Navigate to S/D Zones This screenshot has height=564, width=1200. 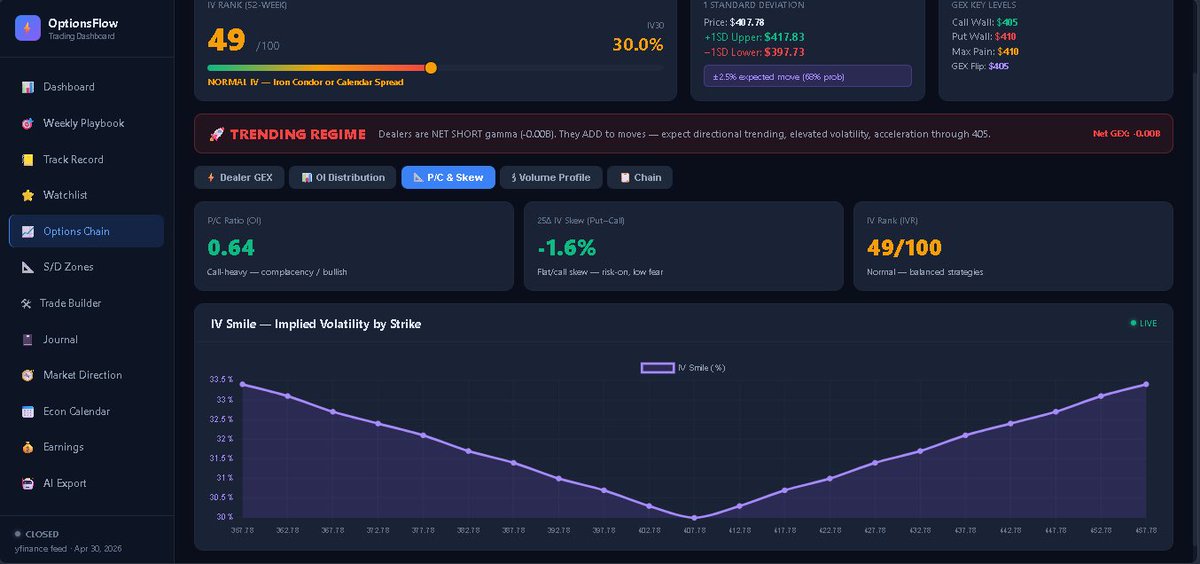86,267
